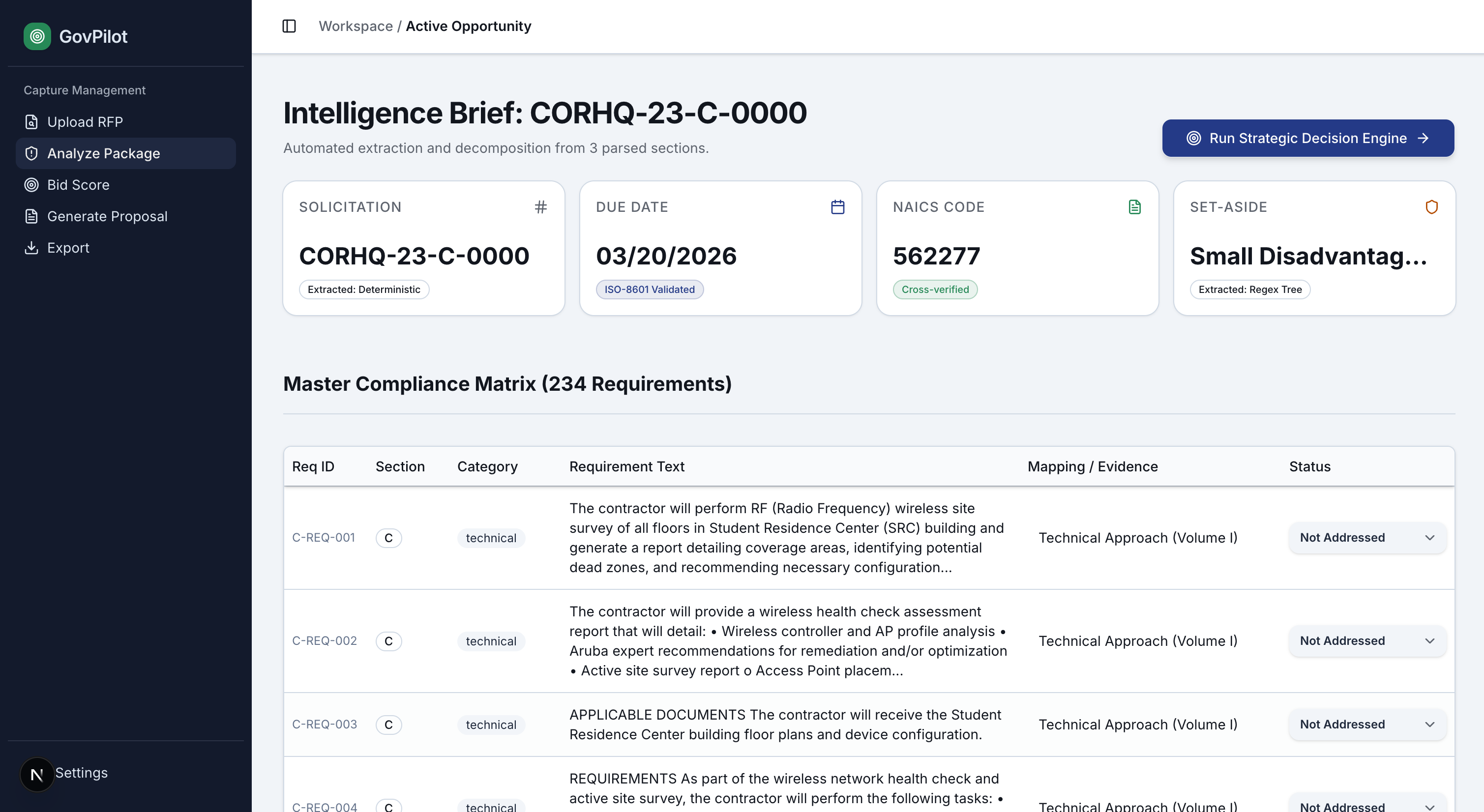Image resolution: width=1484 pixels, height=812 pixels.
Task: Open the Bid Score page
Action: (x=78, y=185)
